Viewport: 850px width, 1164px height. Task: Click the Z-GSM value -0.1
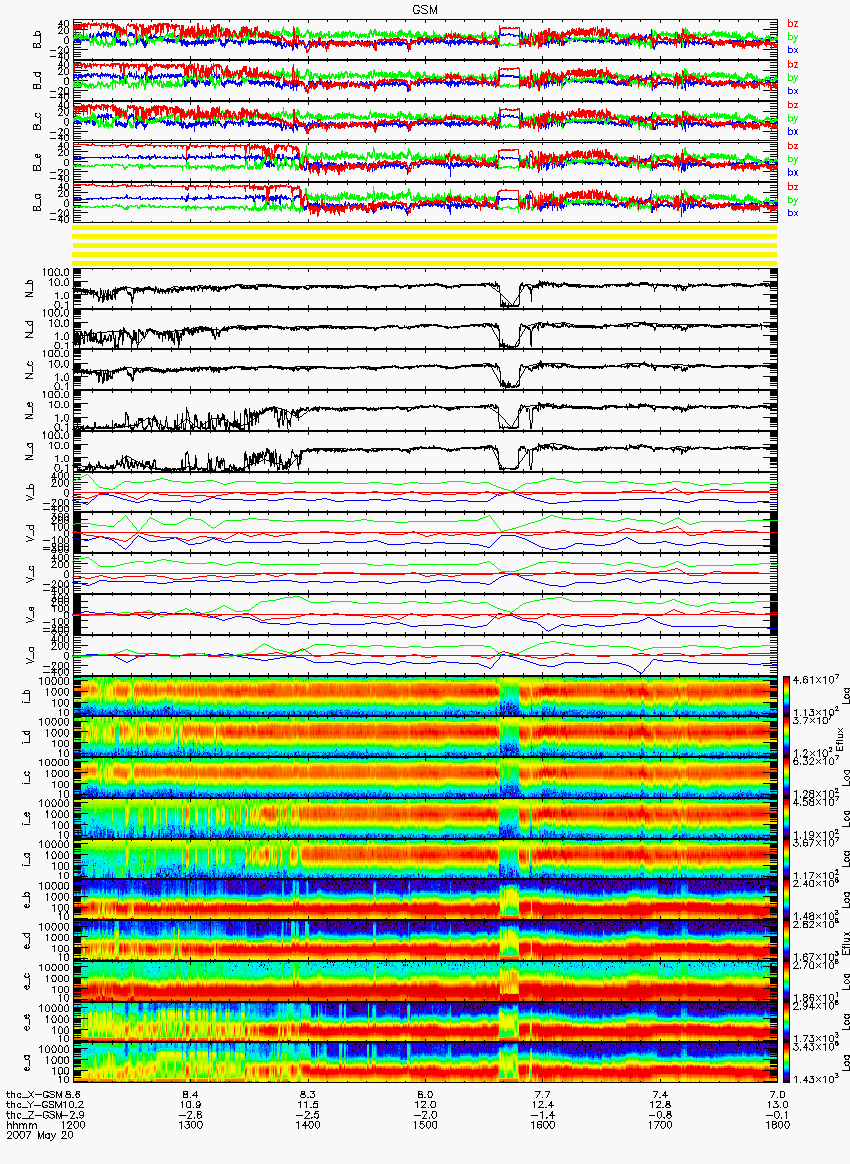tap(777, 1115)
